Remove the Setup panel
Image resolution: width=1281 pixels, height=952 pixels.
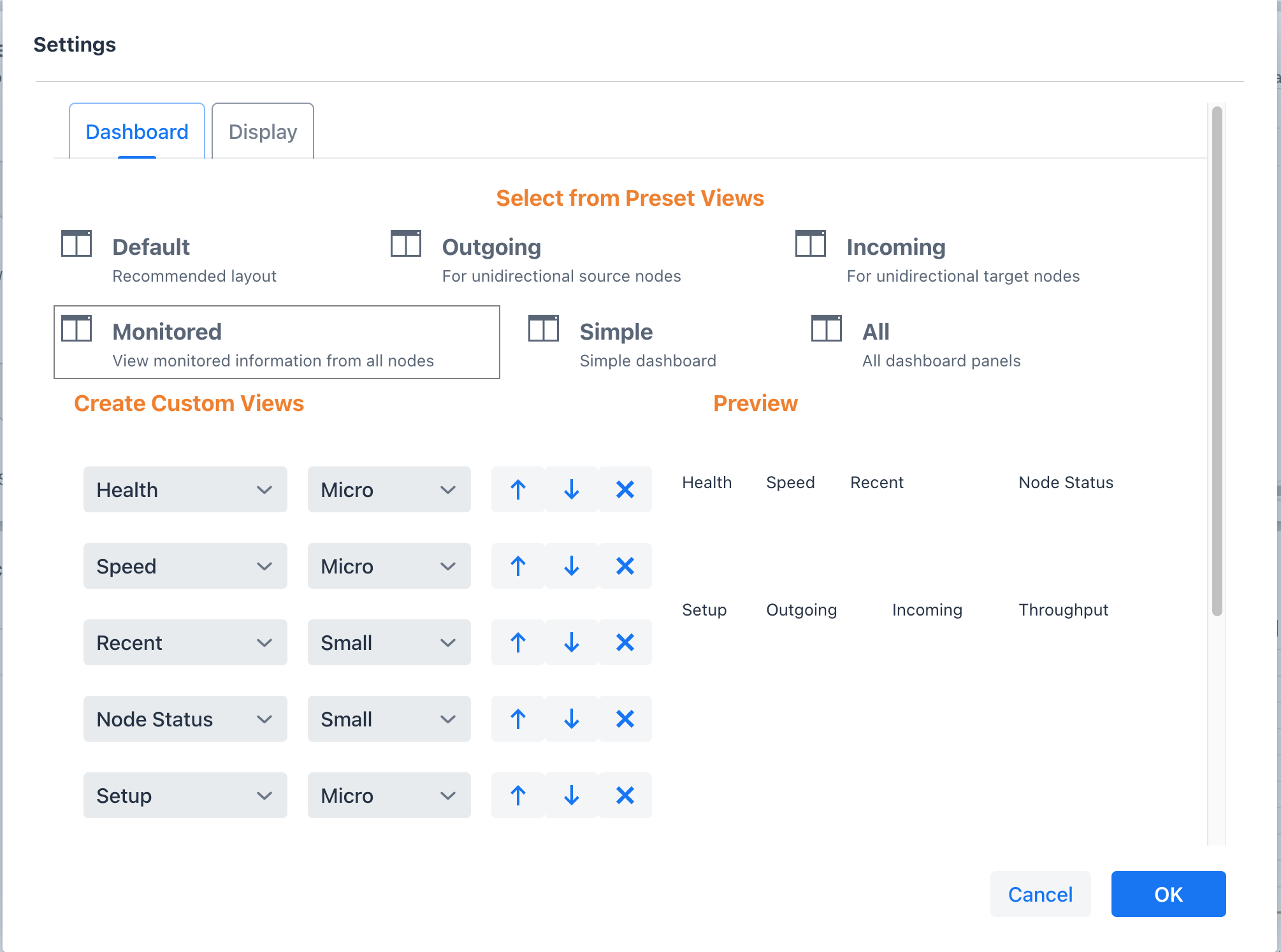[625, 795]
